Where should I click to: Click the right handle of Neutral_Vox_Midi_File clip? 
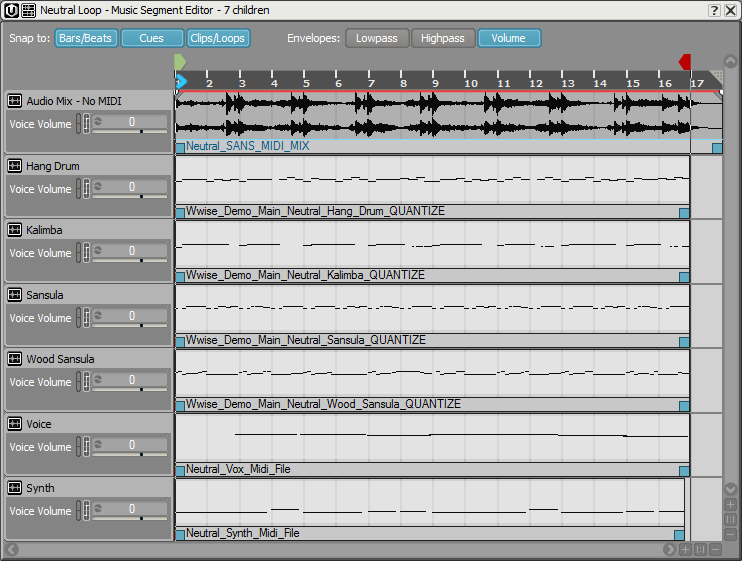[684, 471]
